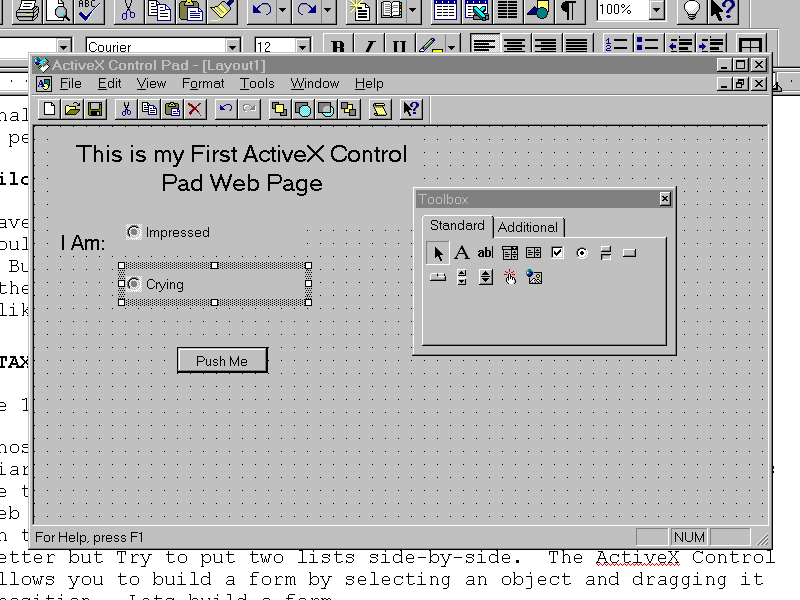Expand the font size 12 dropdown
This screenshot has width=800, height=600.
[x=302, y=47]
